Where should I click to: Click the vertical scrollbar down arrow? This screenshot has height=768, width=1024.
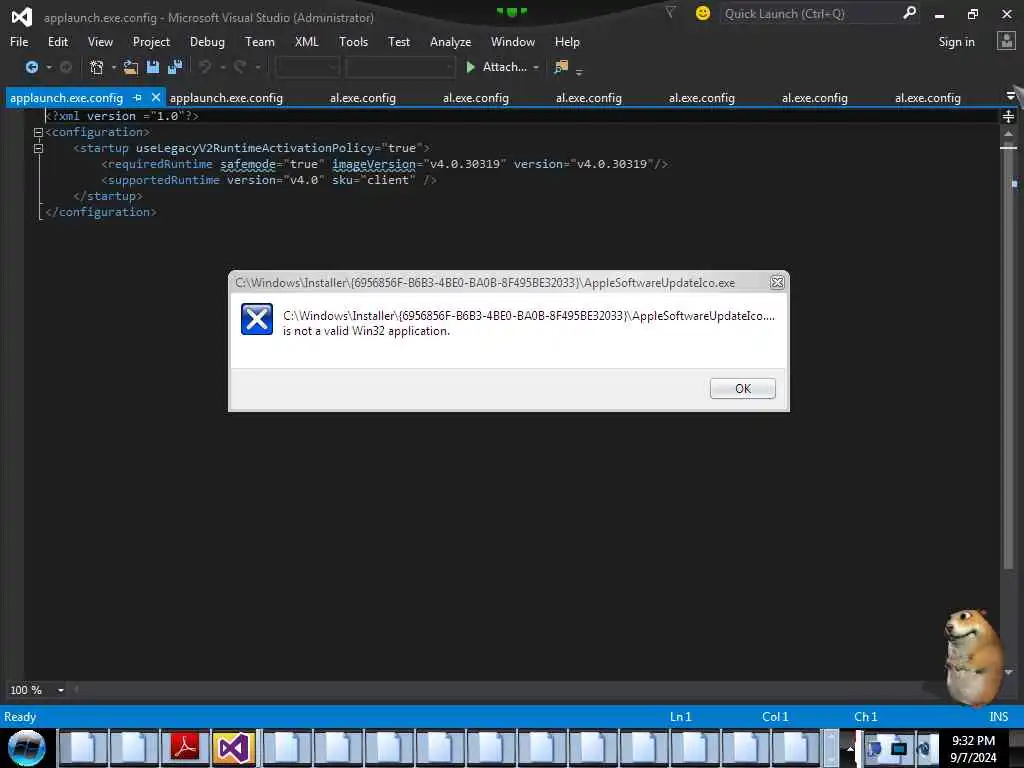[1008, 672]
